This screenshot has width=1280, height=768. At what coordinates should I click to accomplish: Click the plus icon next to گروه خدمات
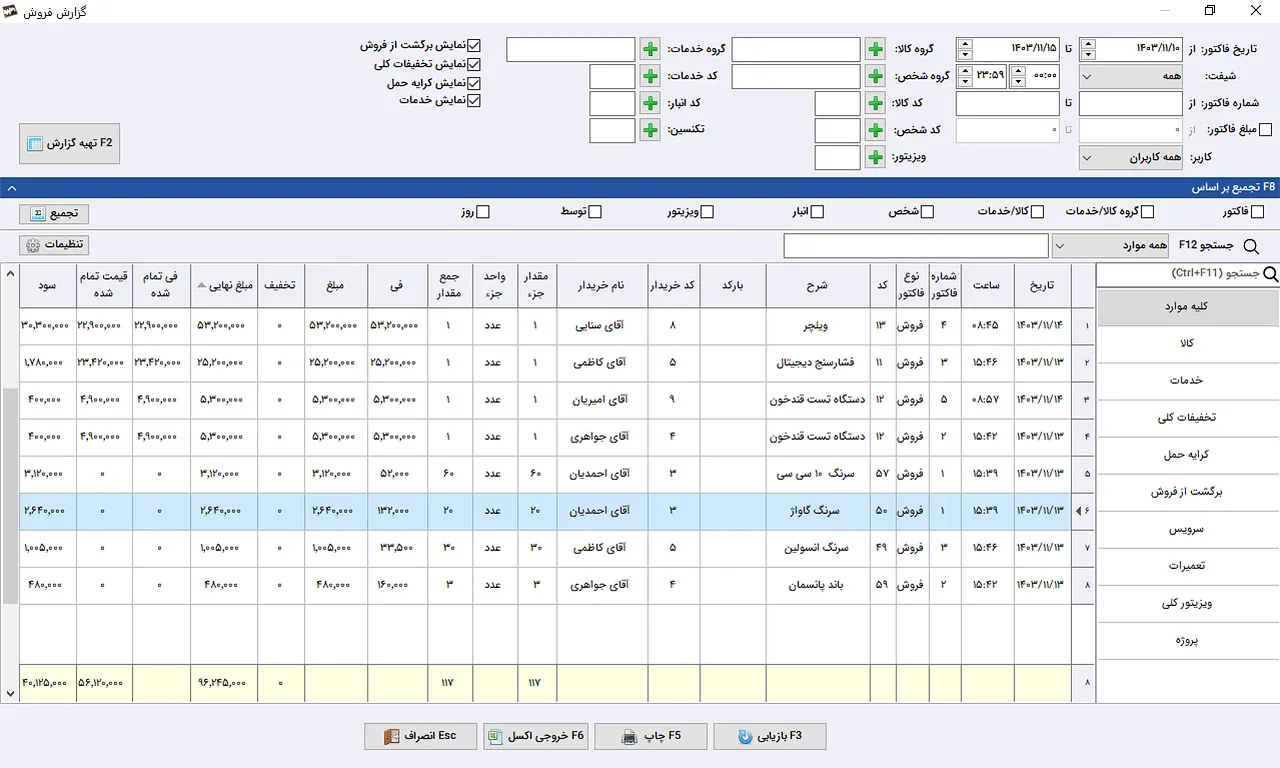click(650, 49)
